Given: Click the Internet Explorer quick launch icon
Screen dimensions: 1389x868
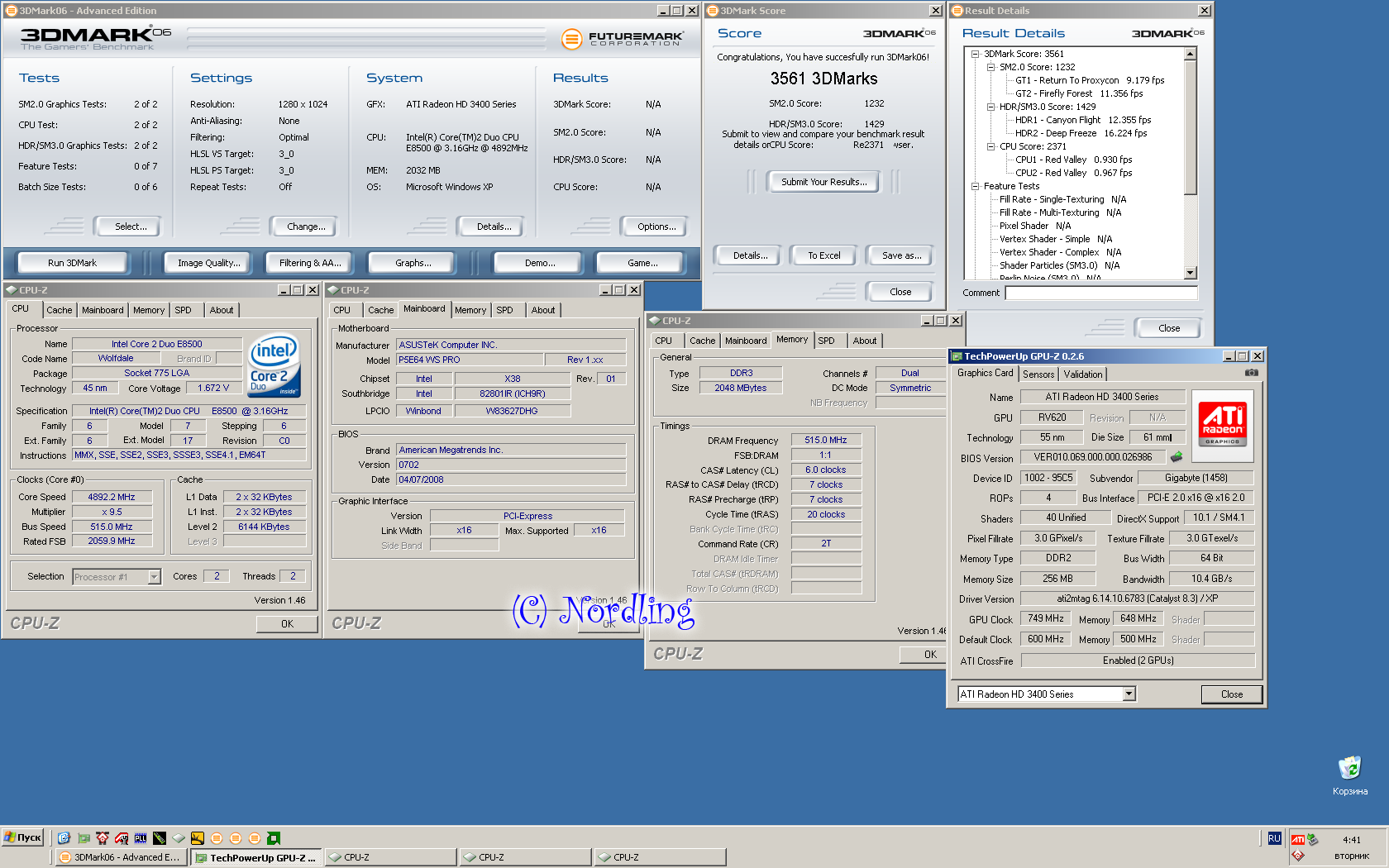Looking at the screenshot, I should tap(64, 837).
